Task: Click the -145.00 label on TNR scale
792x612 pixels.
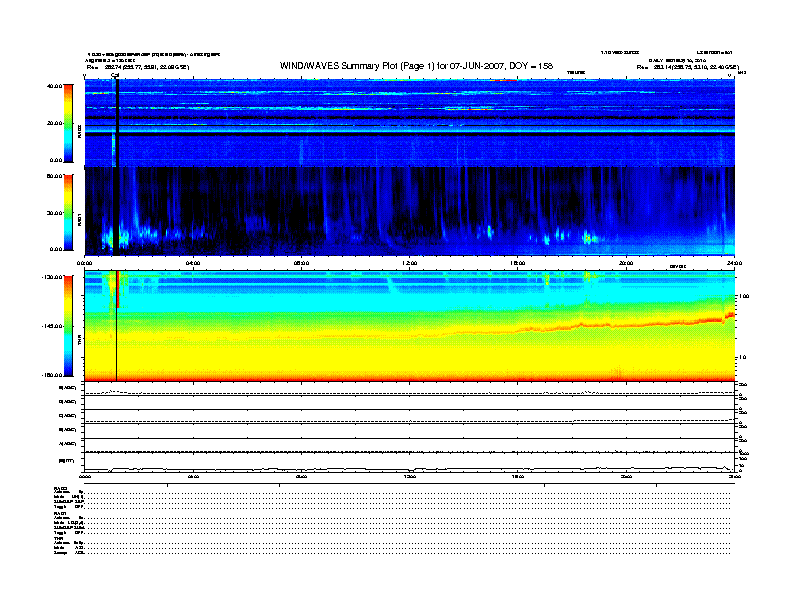Action: 52,326
